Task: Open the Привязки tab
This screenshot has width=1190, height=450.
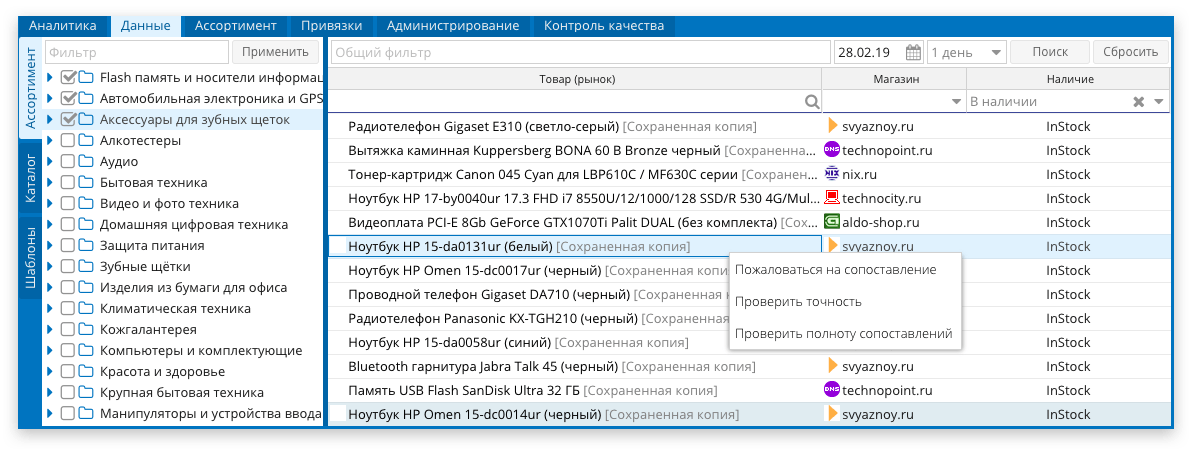Action: (331, 26)
